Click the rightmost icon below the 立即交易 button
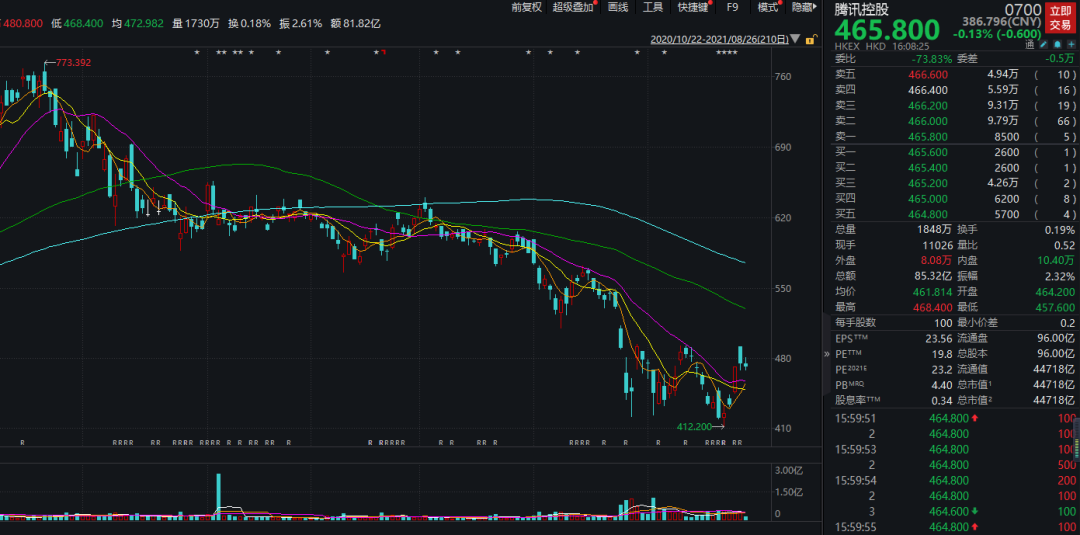The image size is (1080, 535). (x=1071, y=46)
